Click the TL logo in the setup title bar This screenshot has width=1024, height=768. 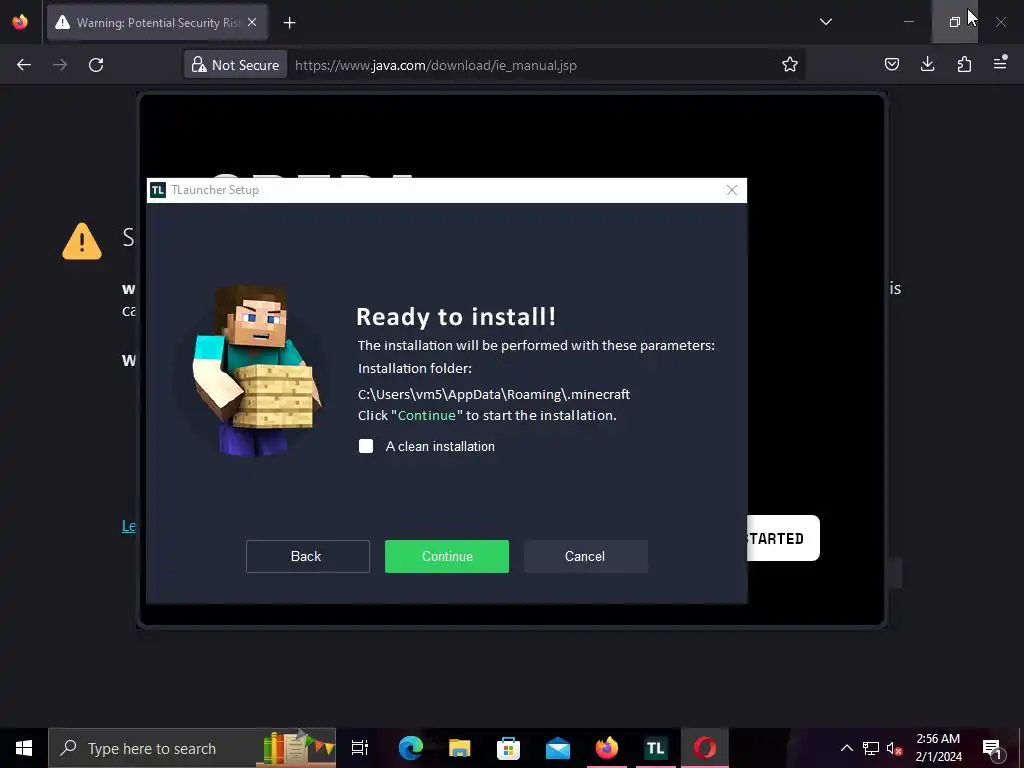(x=157, y=190)
